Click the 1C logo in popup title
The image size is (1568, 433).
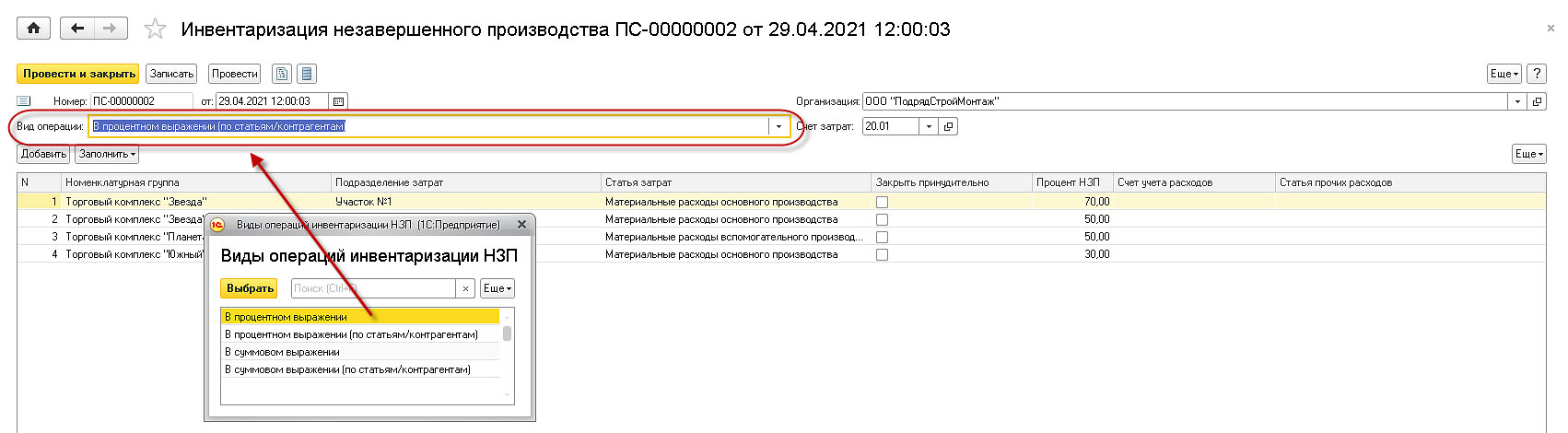(217, 224)
